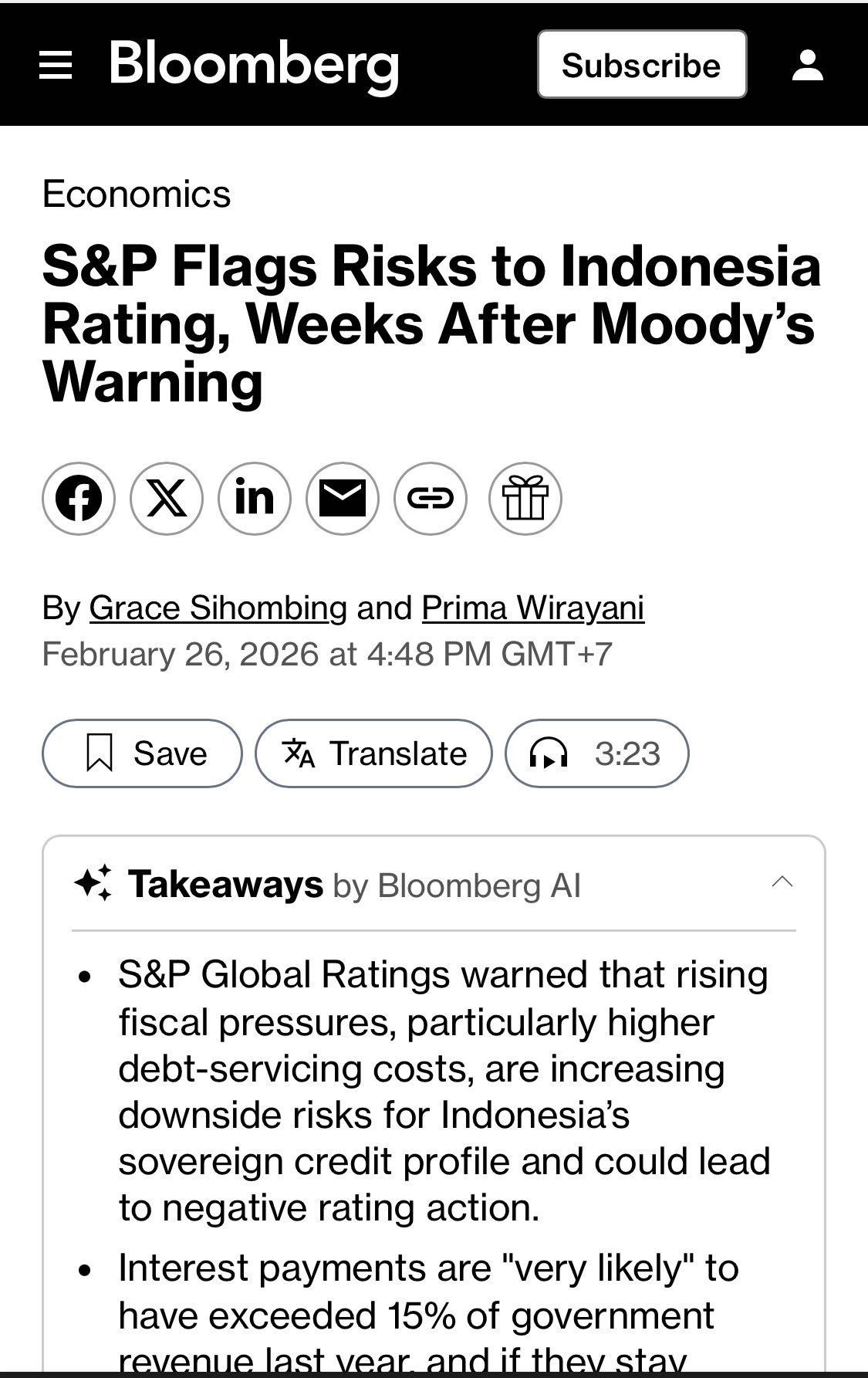868x1378 pixels.
Task: Click the Takeaways sparkle icon
Action: click(93, 882)
